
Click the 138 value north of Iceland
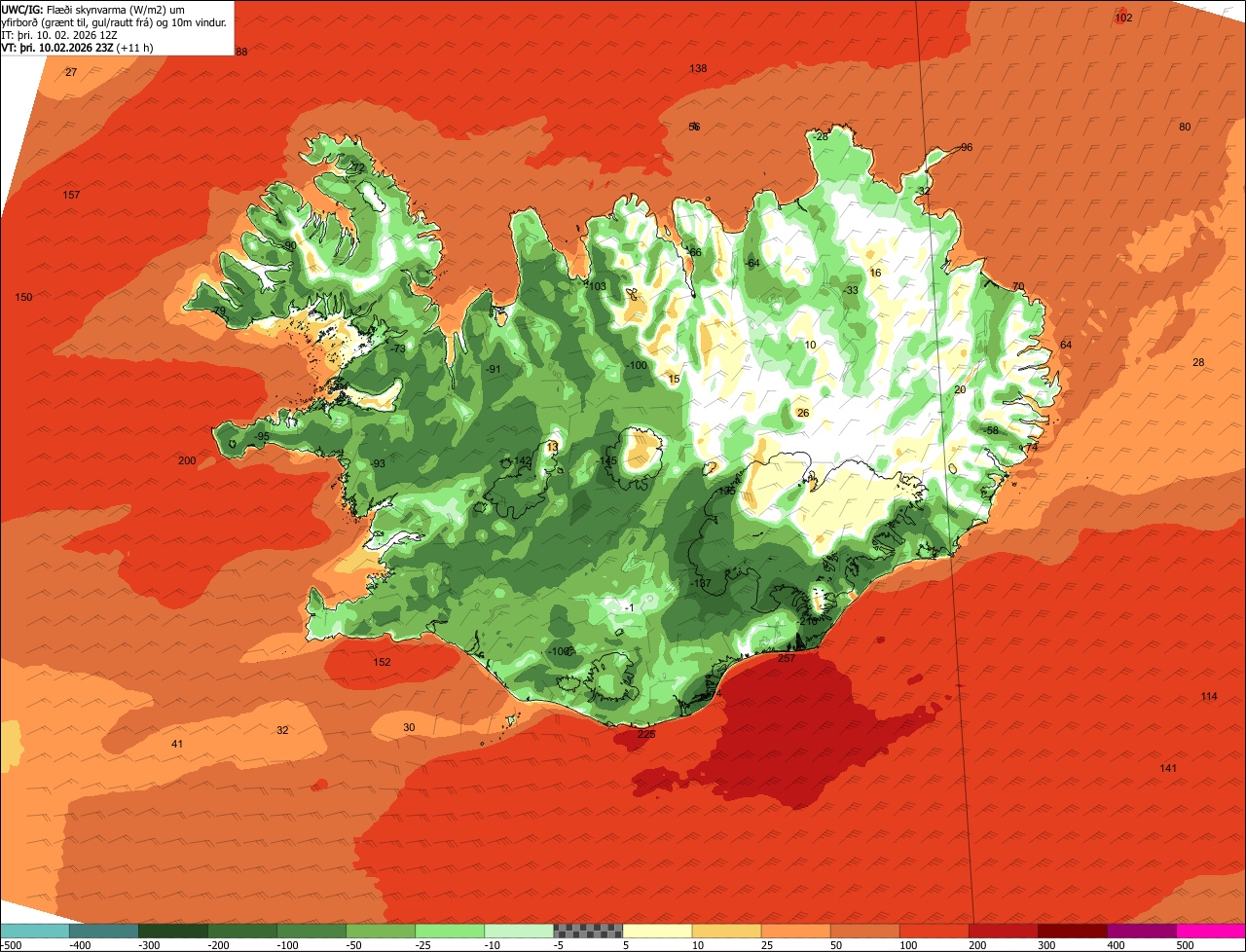pos(698,68)
